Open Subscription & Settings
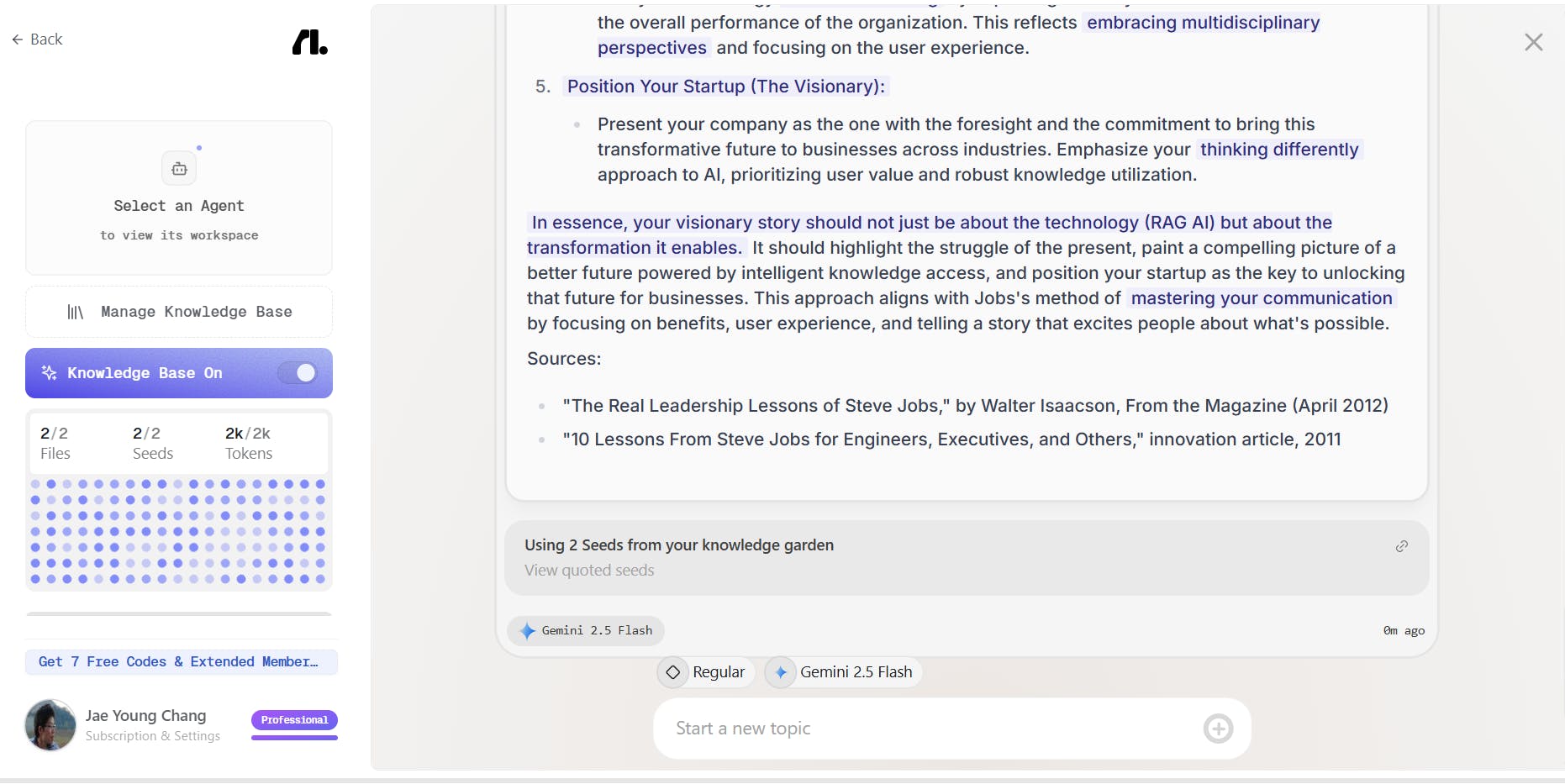 coord(153,736)
